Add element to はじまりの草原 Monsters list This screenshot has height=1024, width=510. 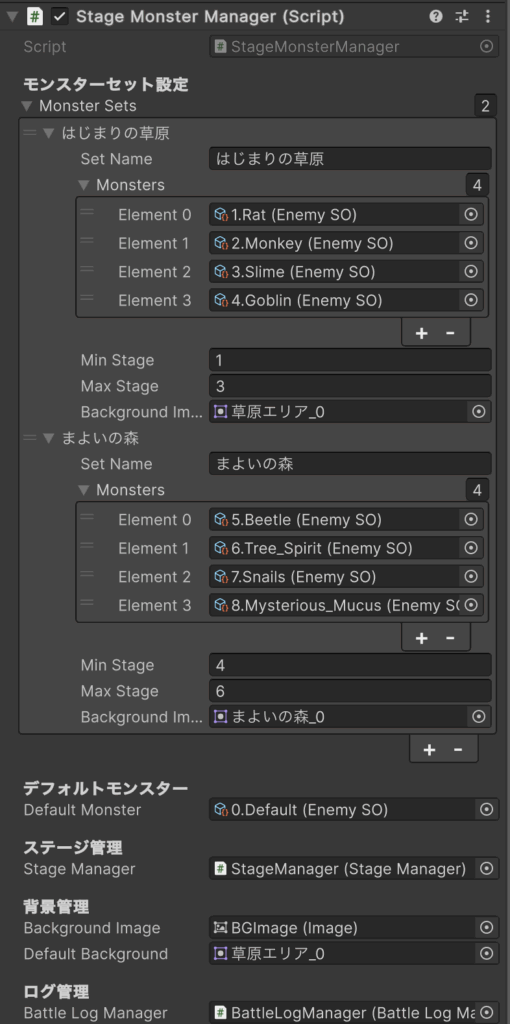422,333
